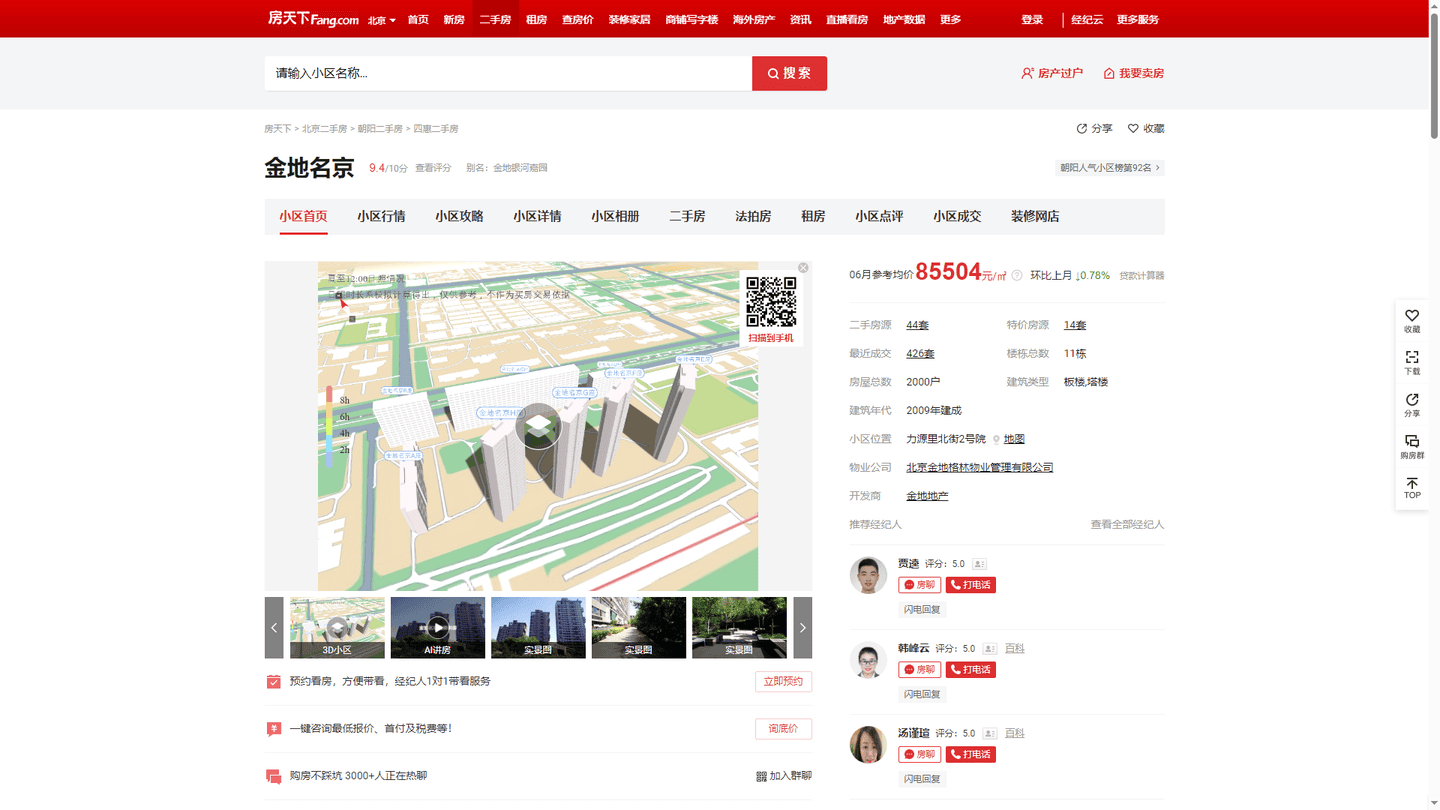1440x810 pixels.
Task: Click the QR code 扫描到手机
Action: click(771, 309)
